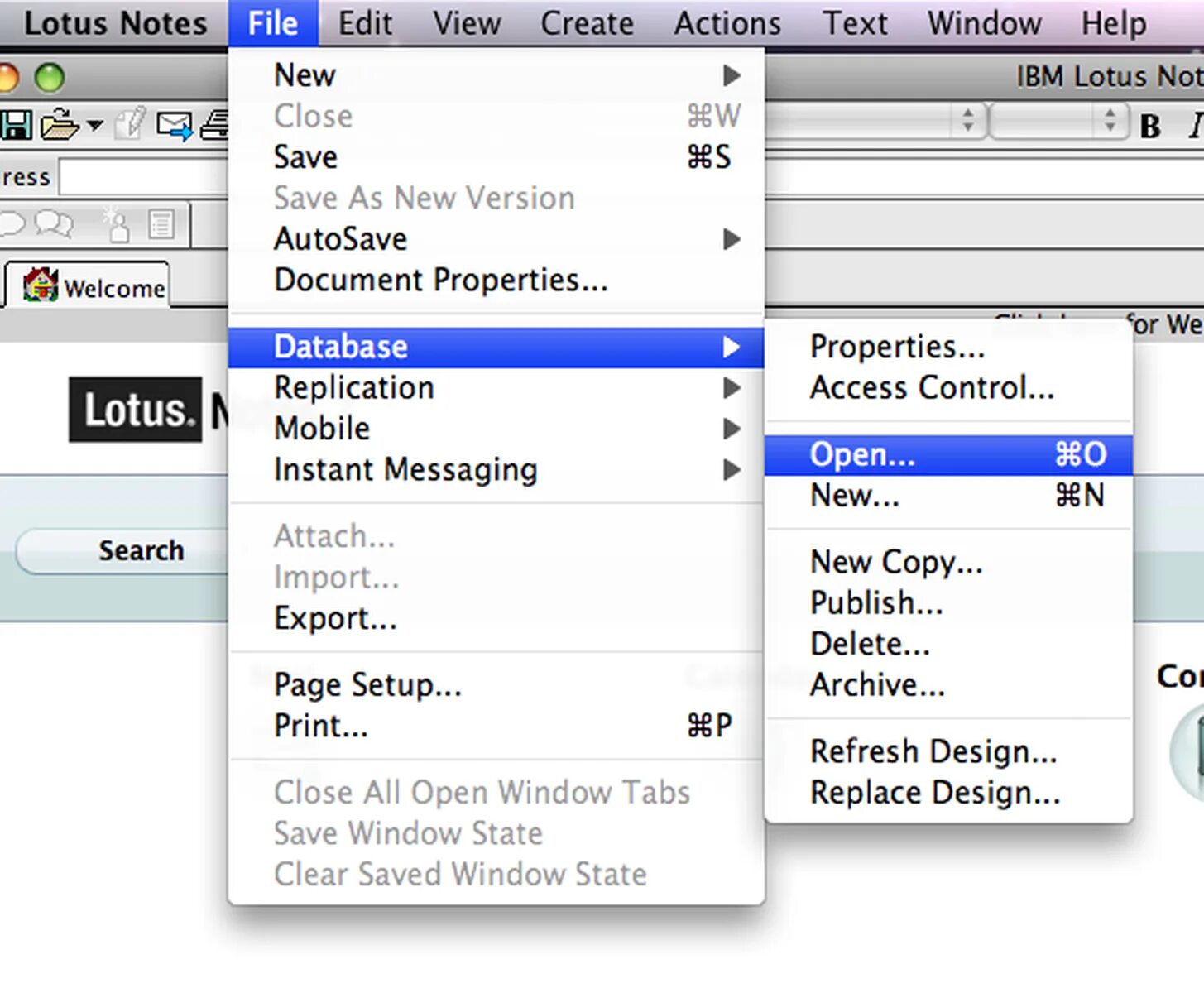Open the View menu
1204x993 pixels.
467,23
